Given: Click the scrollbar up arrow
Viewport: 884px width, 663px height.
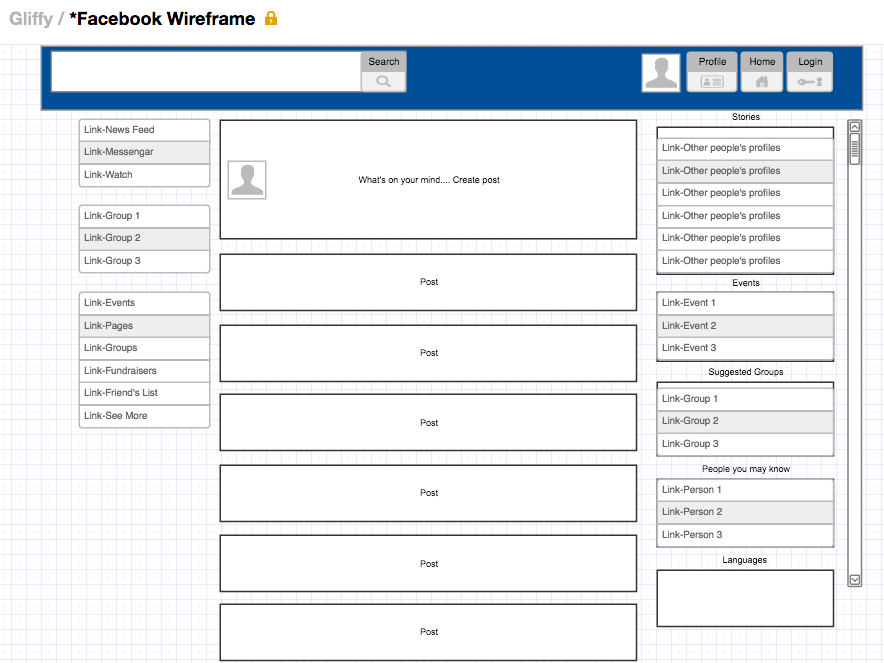Looking at the screenshot, I should pos(854,127).
